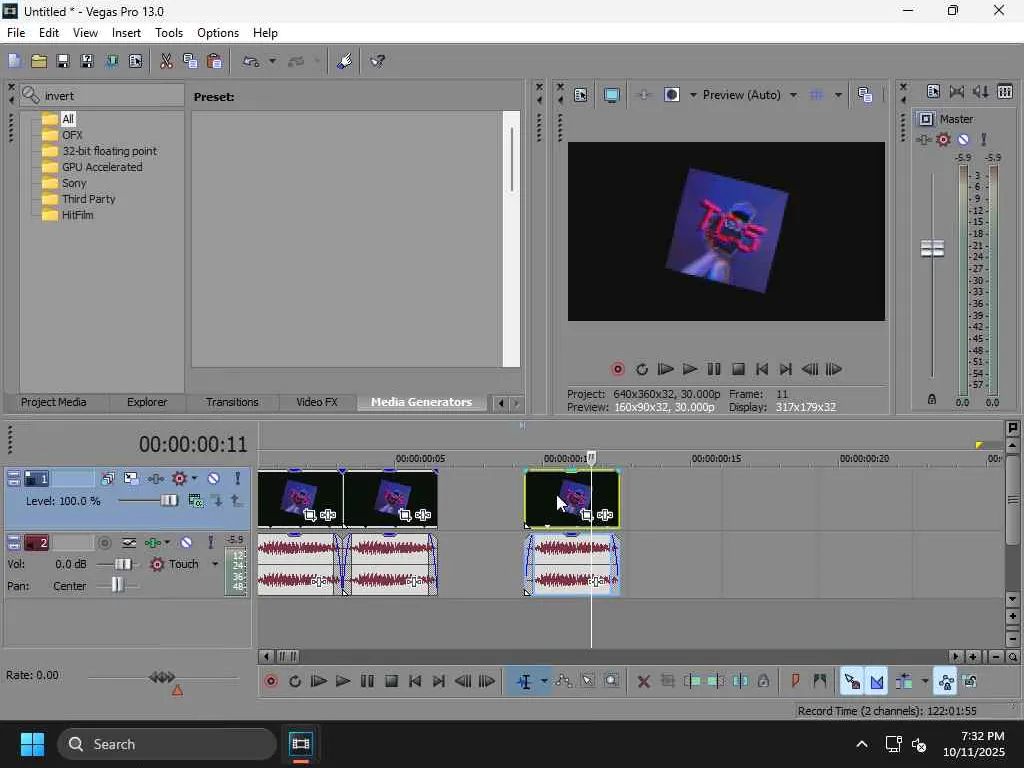This screenshot has width=1024, height=768.
Task: Arm audio track 2 for record
Action: 104,543
